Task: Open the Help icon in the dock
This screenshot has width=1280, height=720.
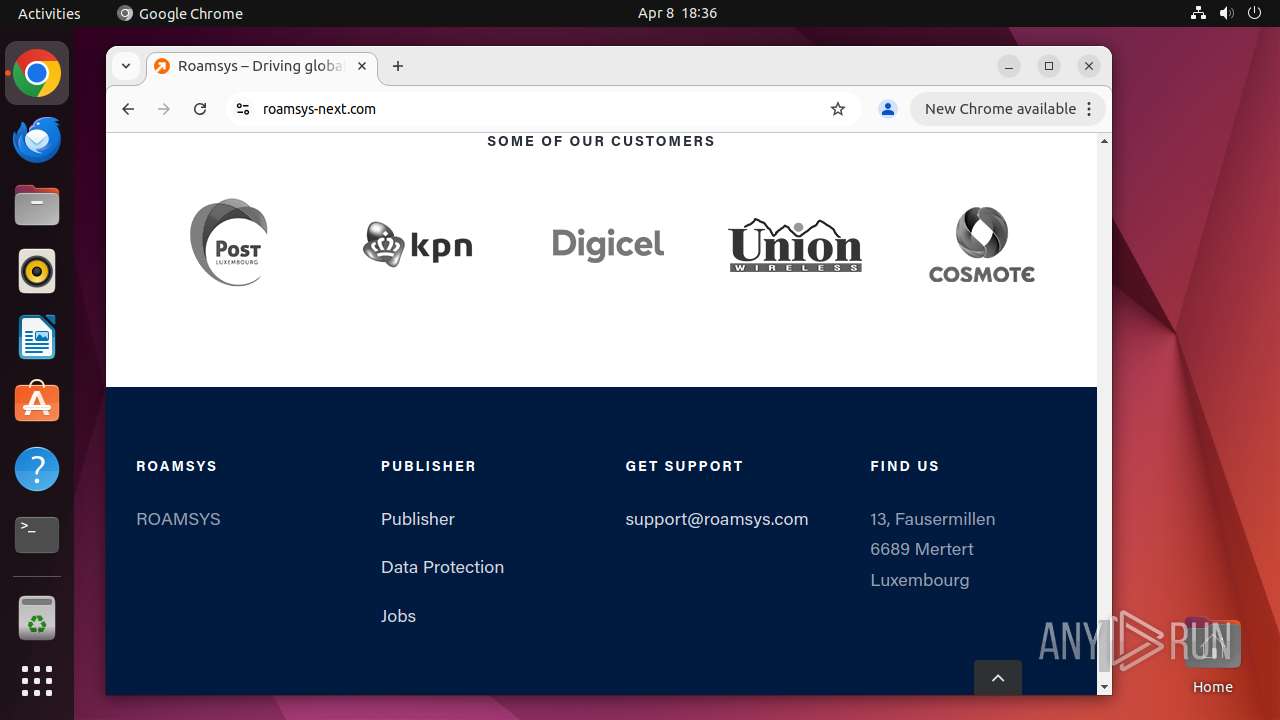Action: click(37, 469)
